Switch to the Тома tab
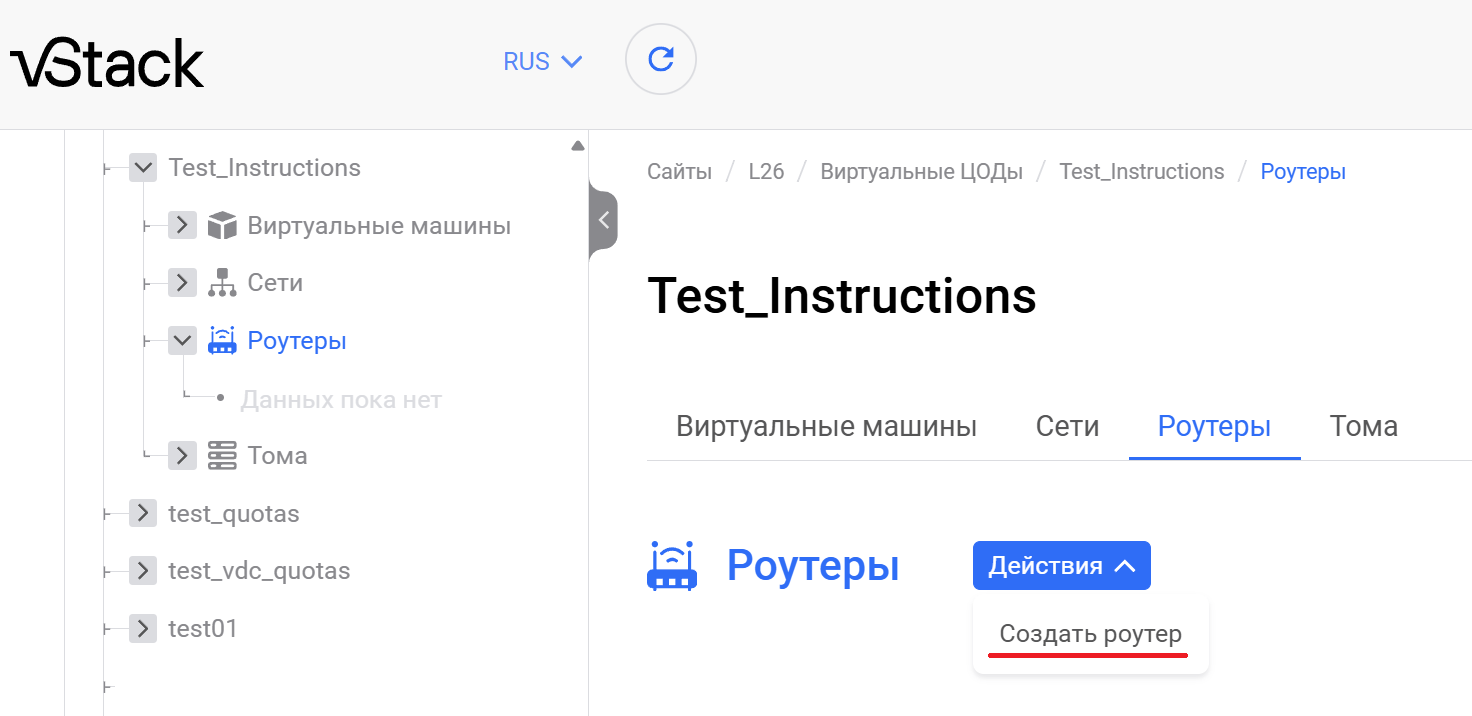Screen dimensions: 1472x716 click(x=1363, y=427)
